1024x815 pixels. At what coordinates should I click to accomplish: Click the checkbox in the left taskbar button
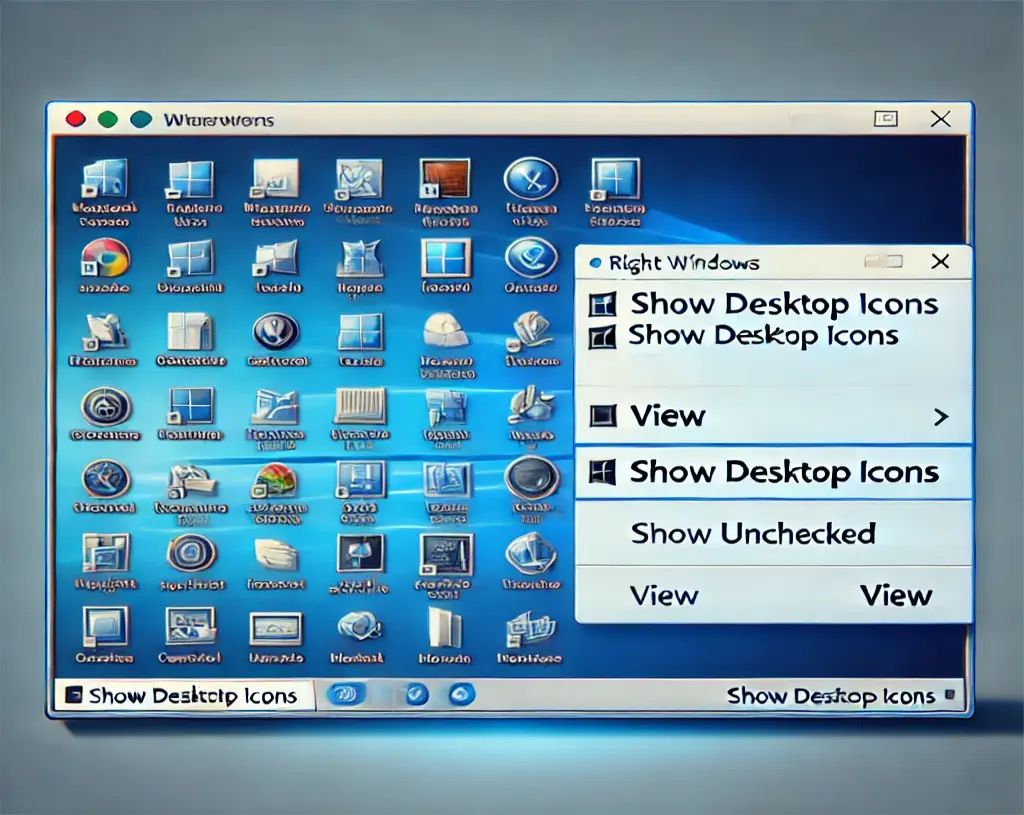coord(72,695)
